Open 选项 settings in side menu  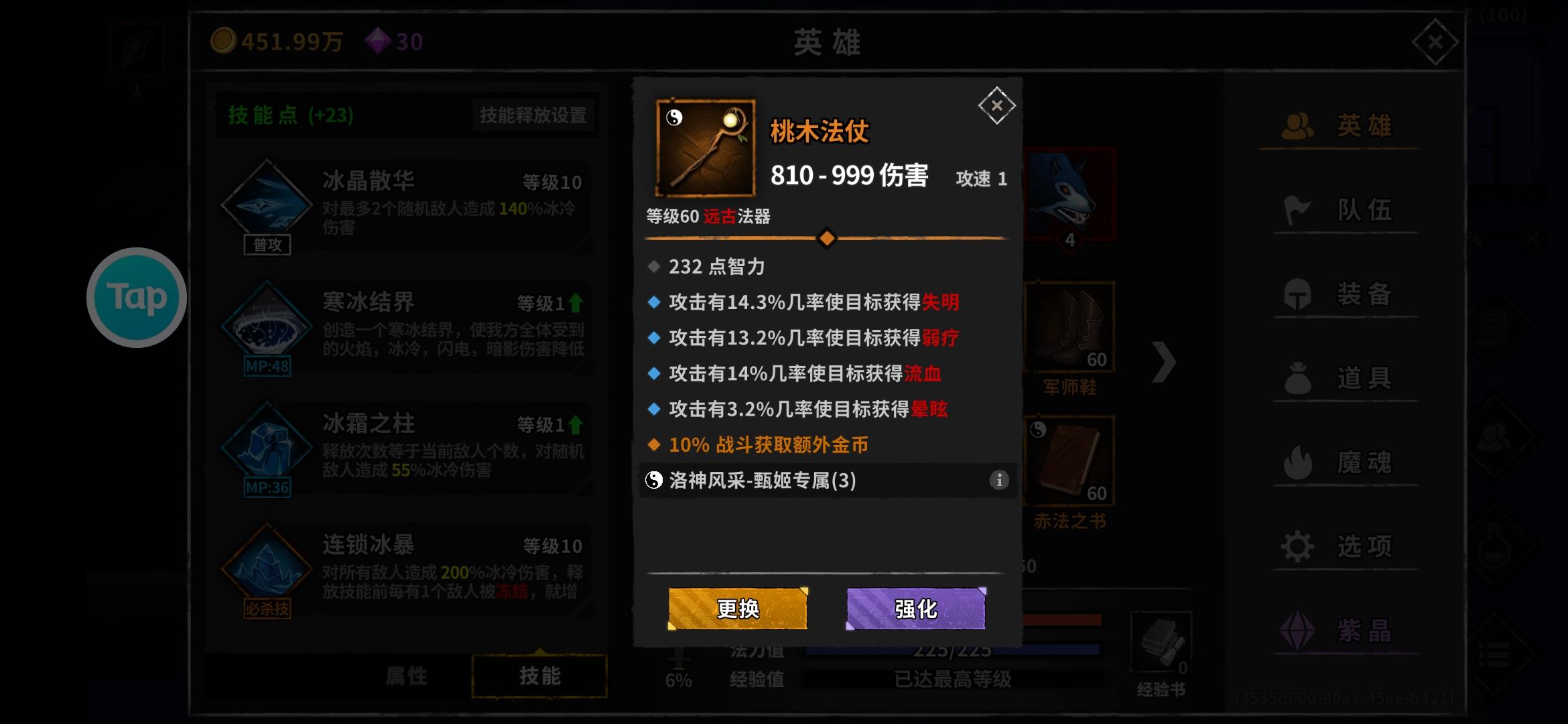(x=1339, y=546)
